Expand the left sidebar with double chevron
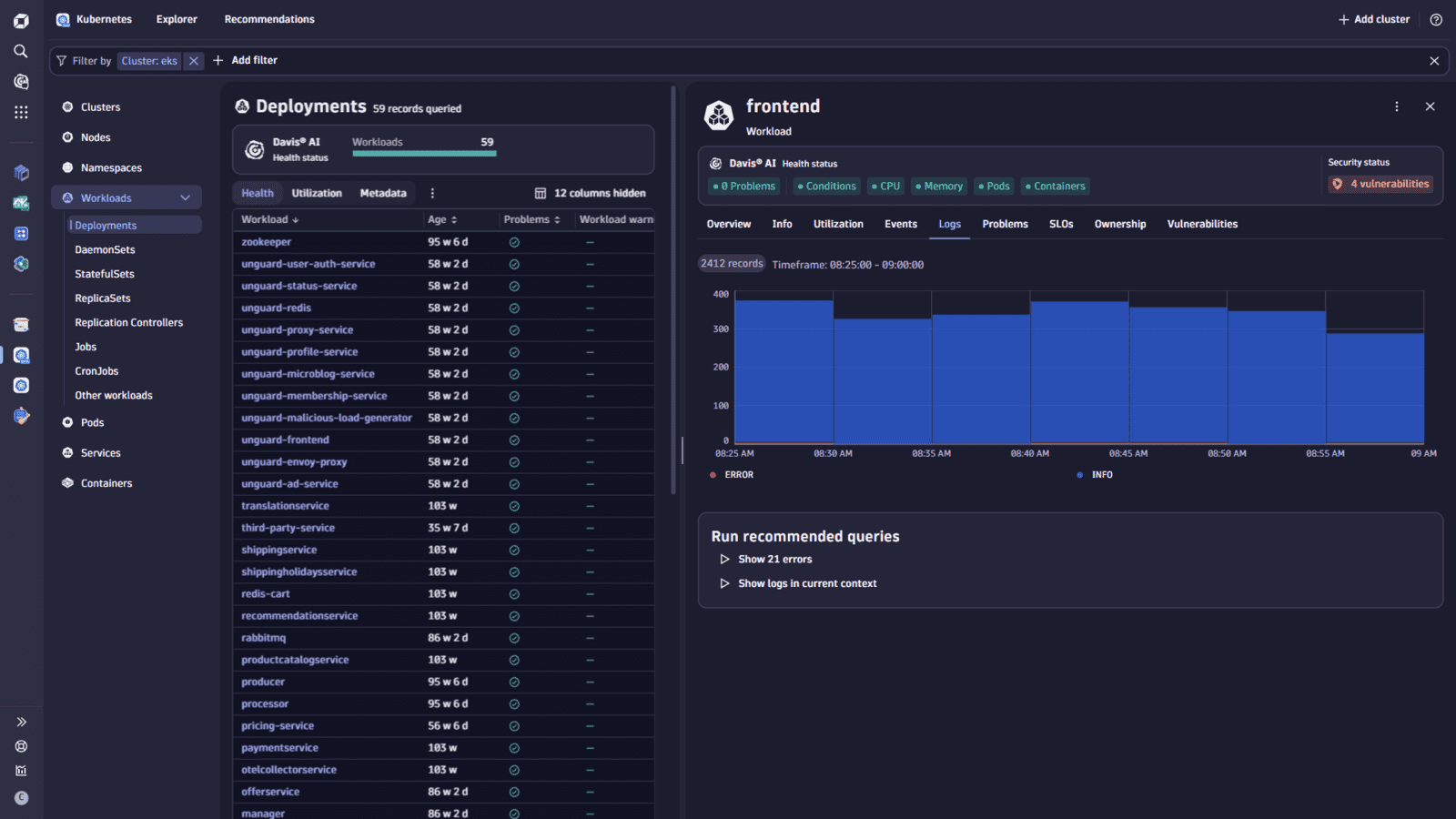 click(21, 722)
